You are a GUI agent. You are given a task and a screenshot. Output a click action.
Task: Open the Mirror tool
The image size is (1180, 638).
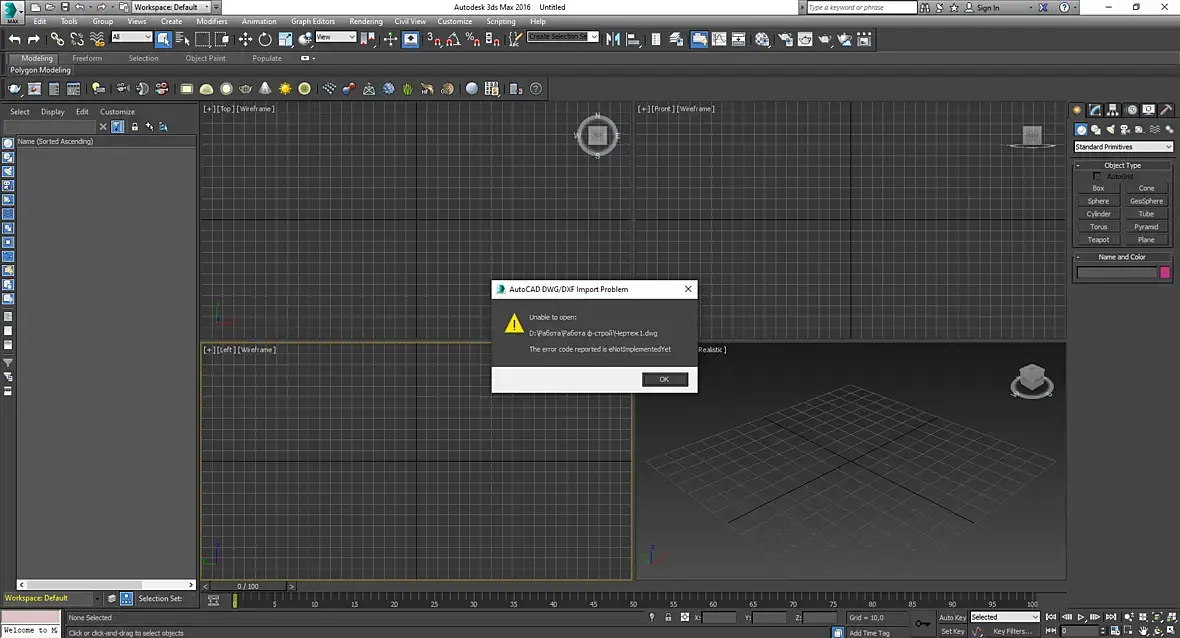point(613,39)
